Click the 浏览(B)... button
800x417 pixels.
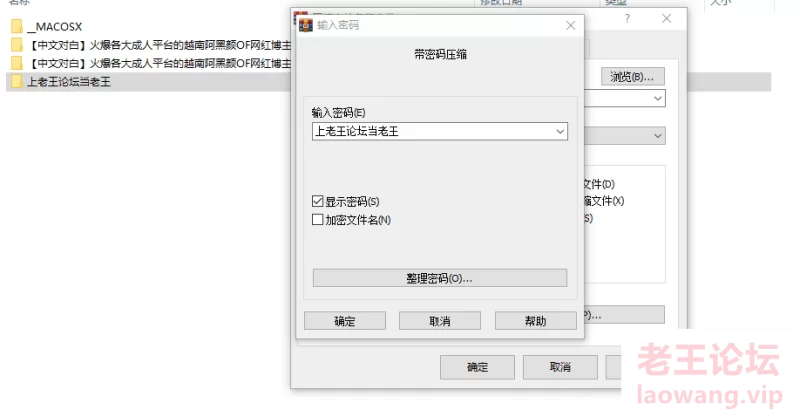(x=633, y=77)
